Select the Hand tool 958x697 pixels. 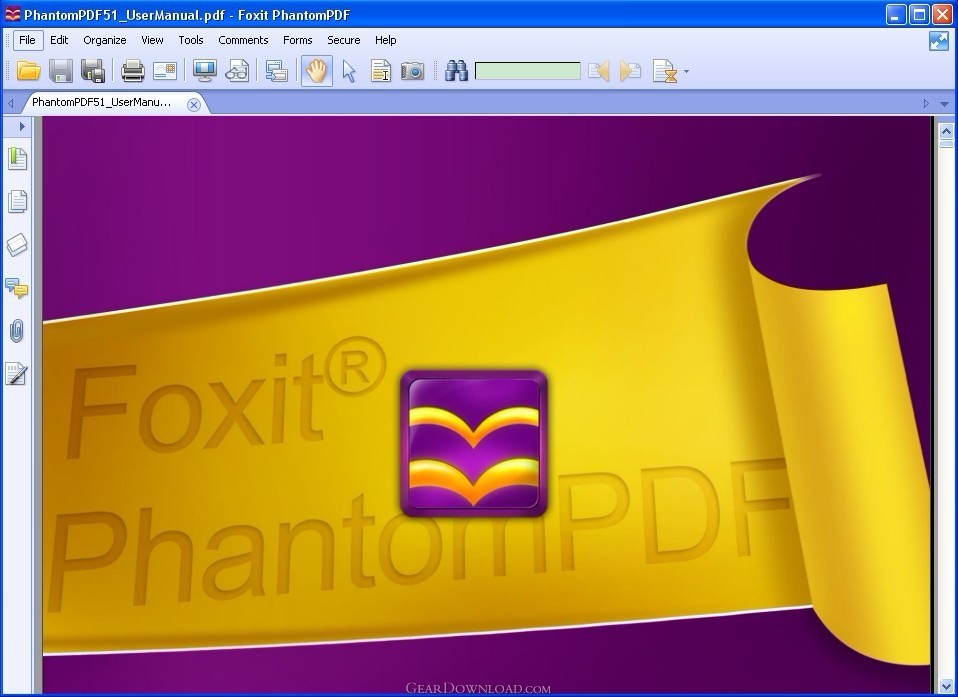(x=316, y=71)
